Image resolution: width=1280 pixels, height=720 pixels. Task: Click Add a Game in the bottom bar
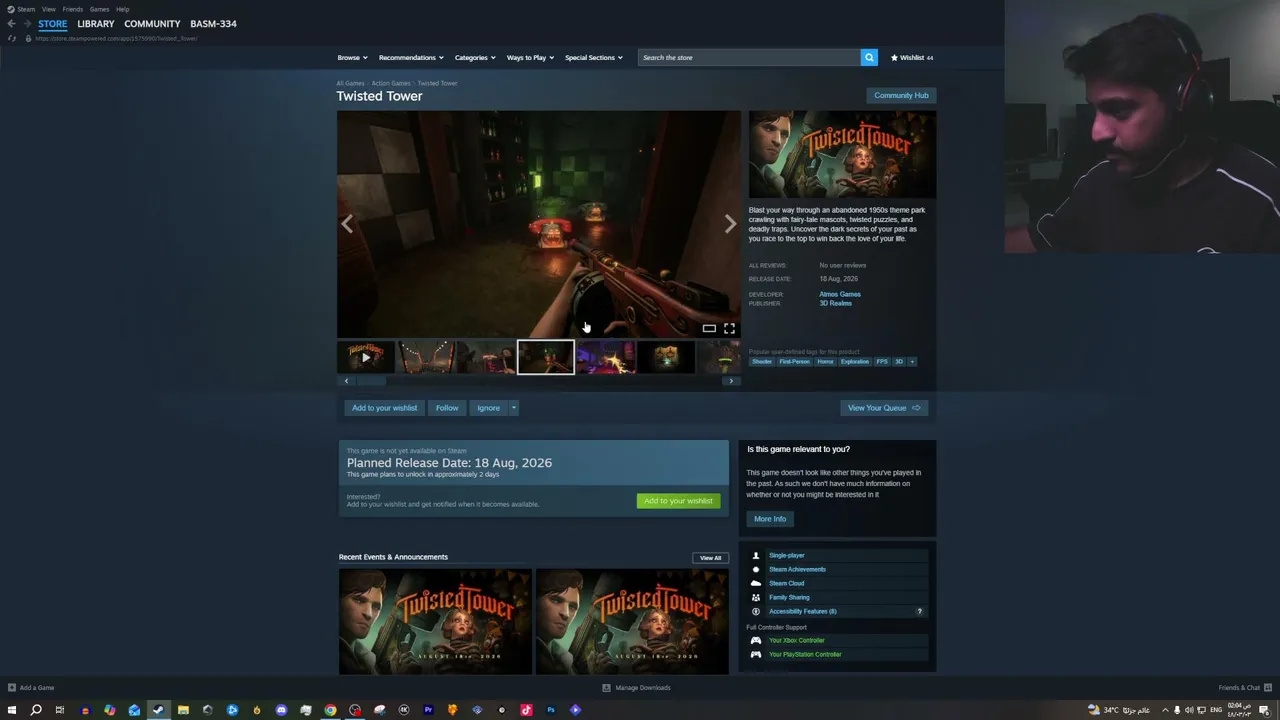pyautogui.click(x=31, y=688)
